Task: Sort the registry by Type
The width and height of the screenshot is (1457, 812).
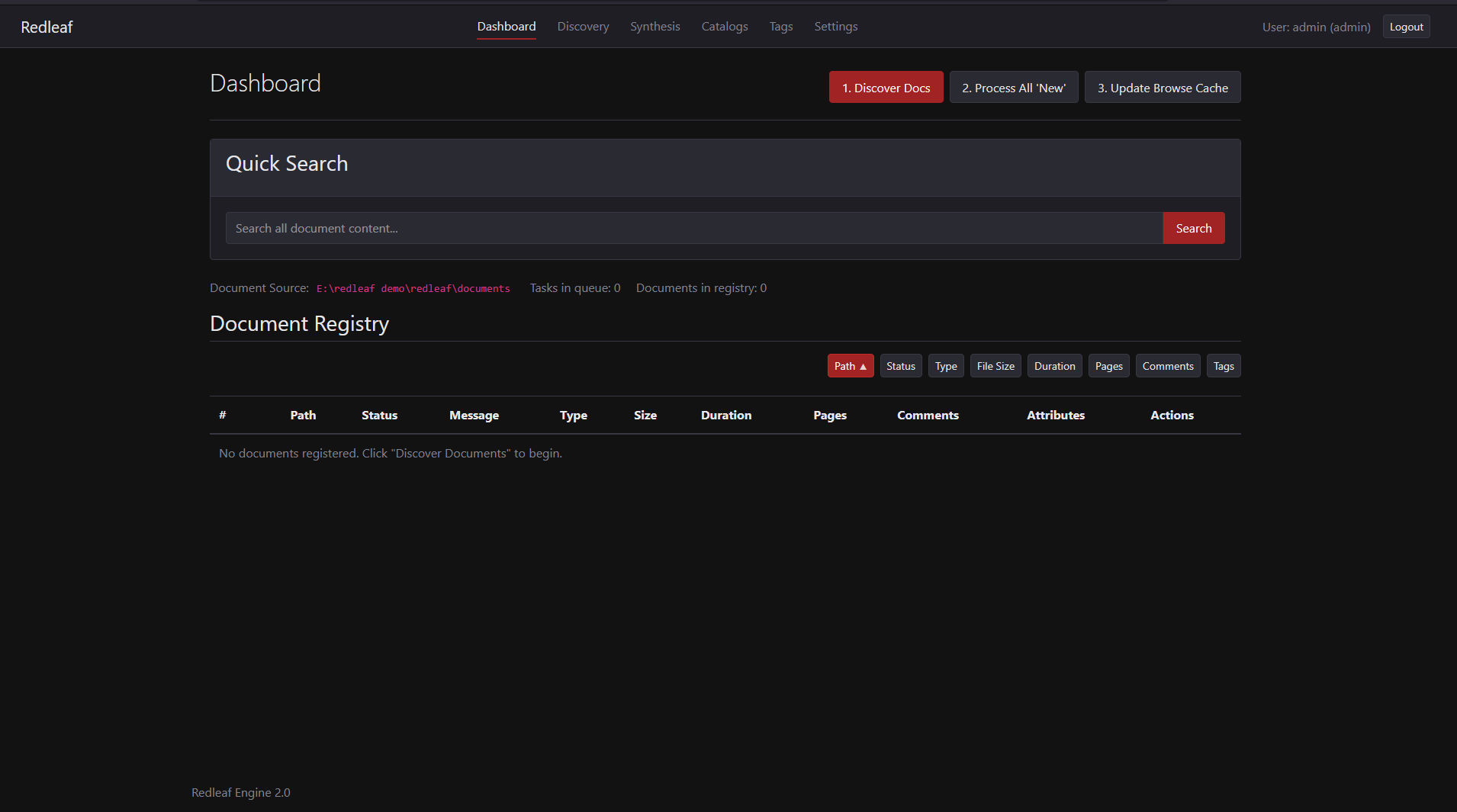Action: pos(945,366)
